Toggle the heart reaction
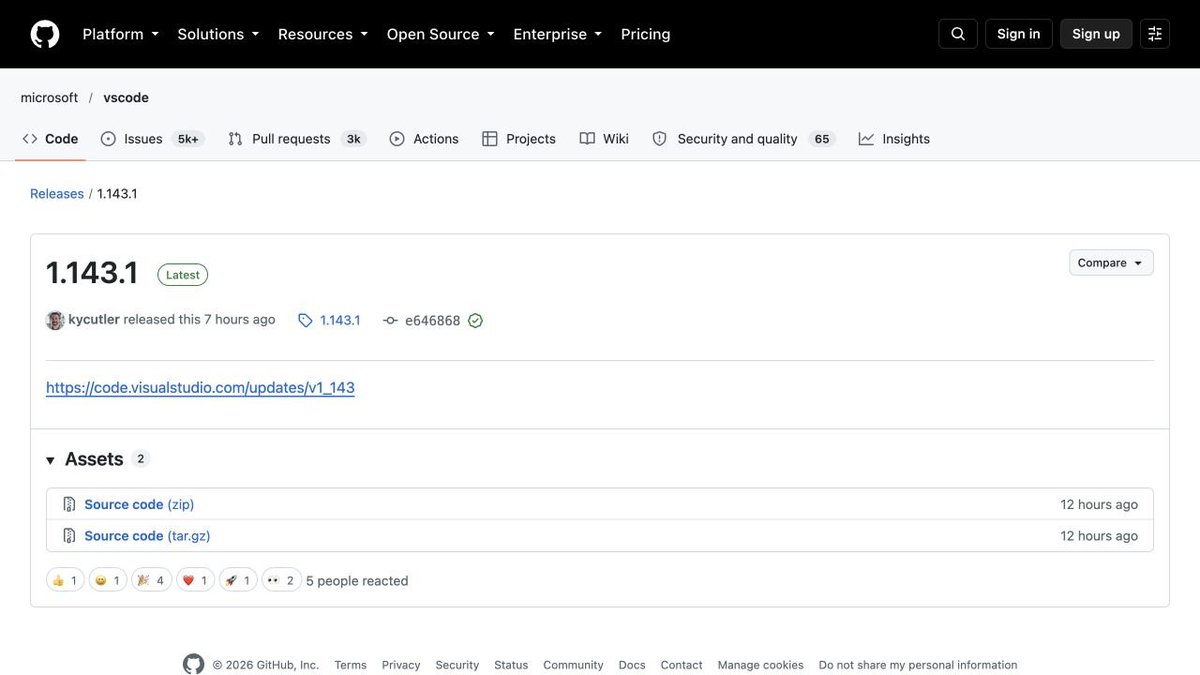The image size is (1200, 675). click(x=195, y=581)
